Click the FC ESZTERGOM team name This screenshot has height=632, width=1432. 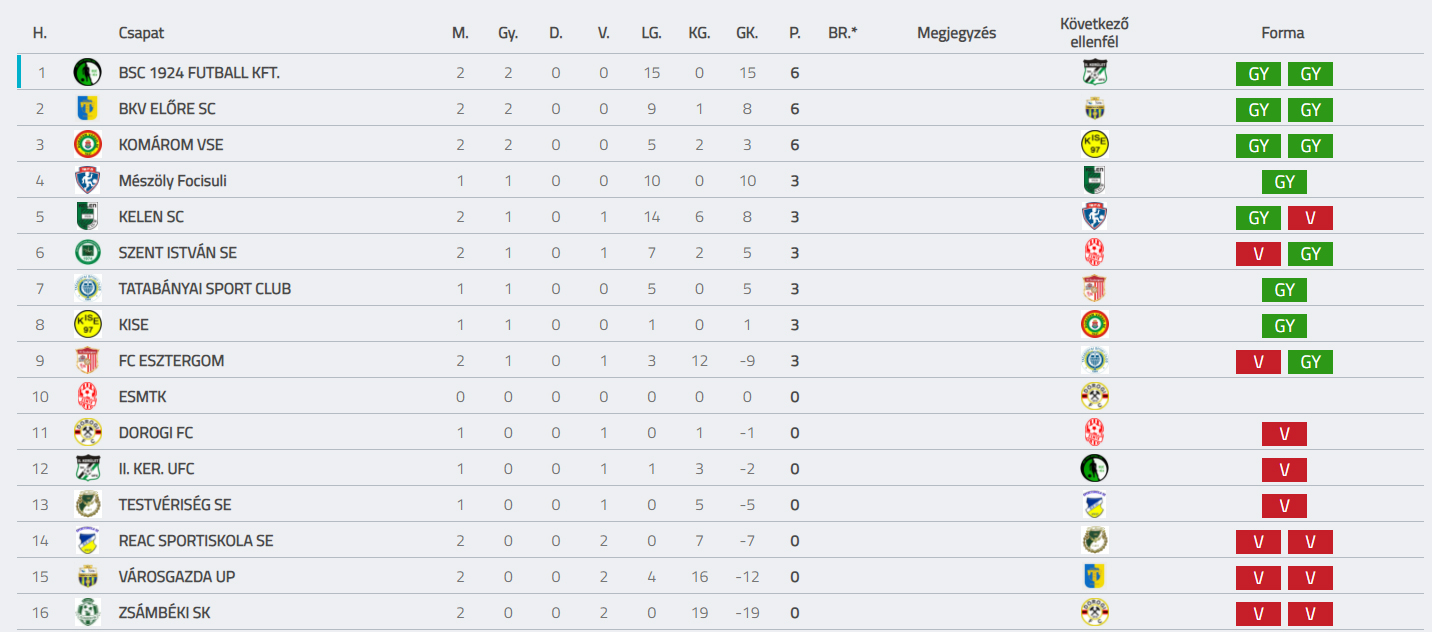171,361
